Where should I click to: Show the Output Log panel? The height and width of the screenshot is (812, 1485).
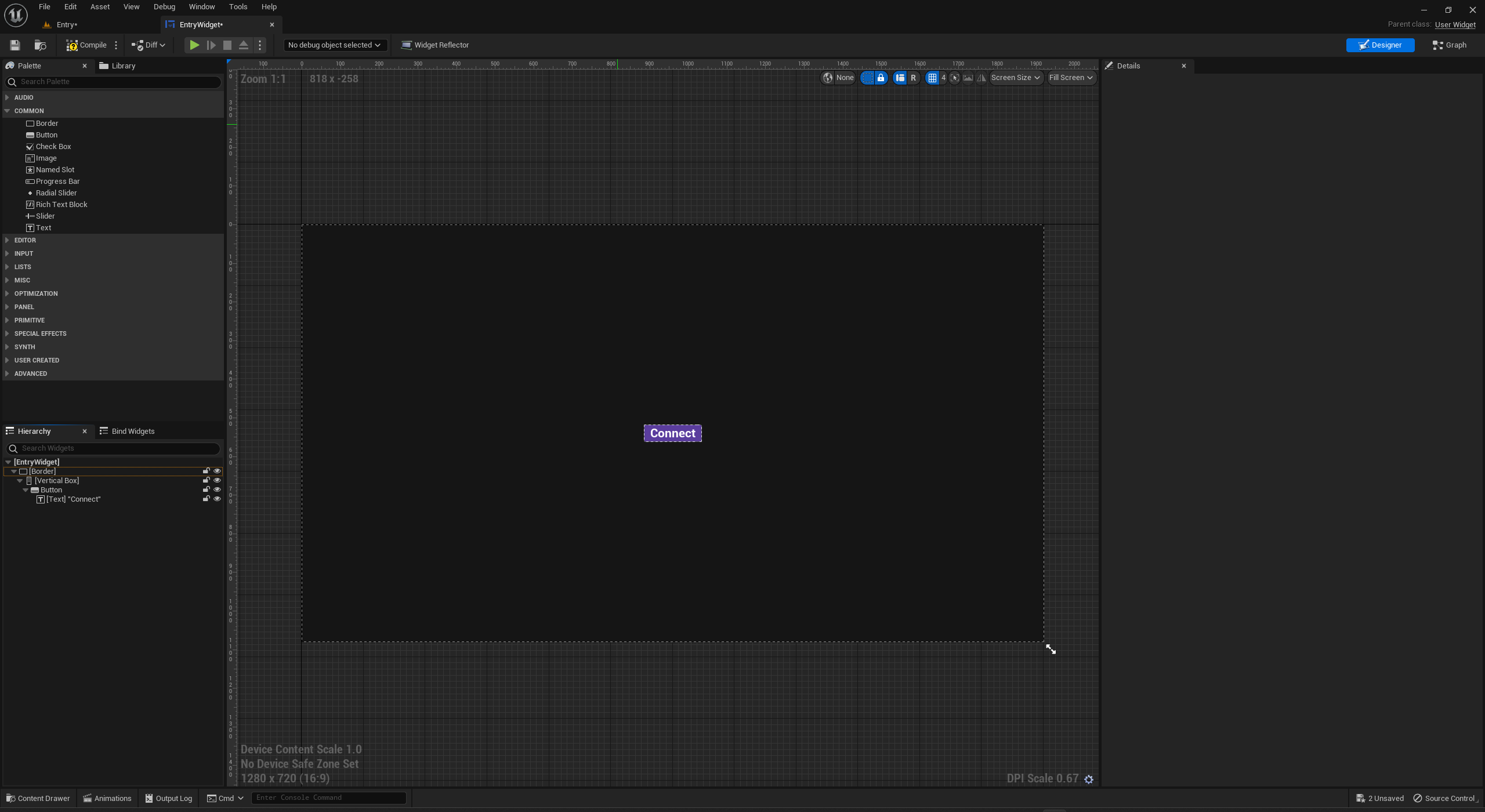[168, 798]
